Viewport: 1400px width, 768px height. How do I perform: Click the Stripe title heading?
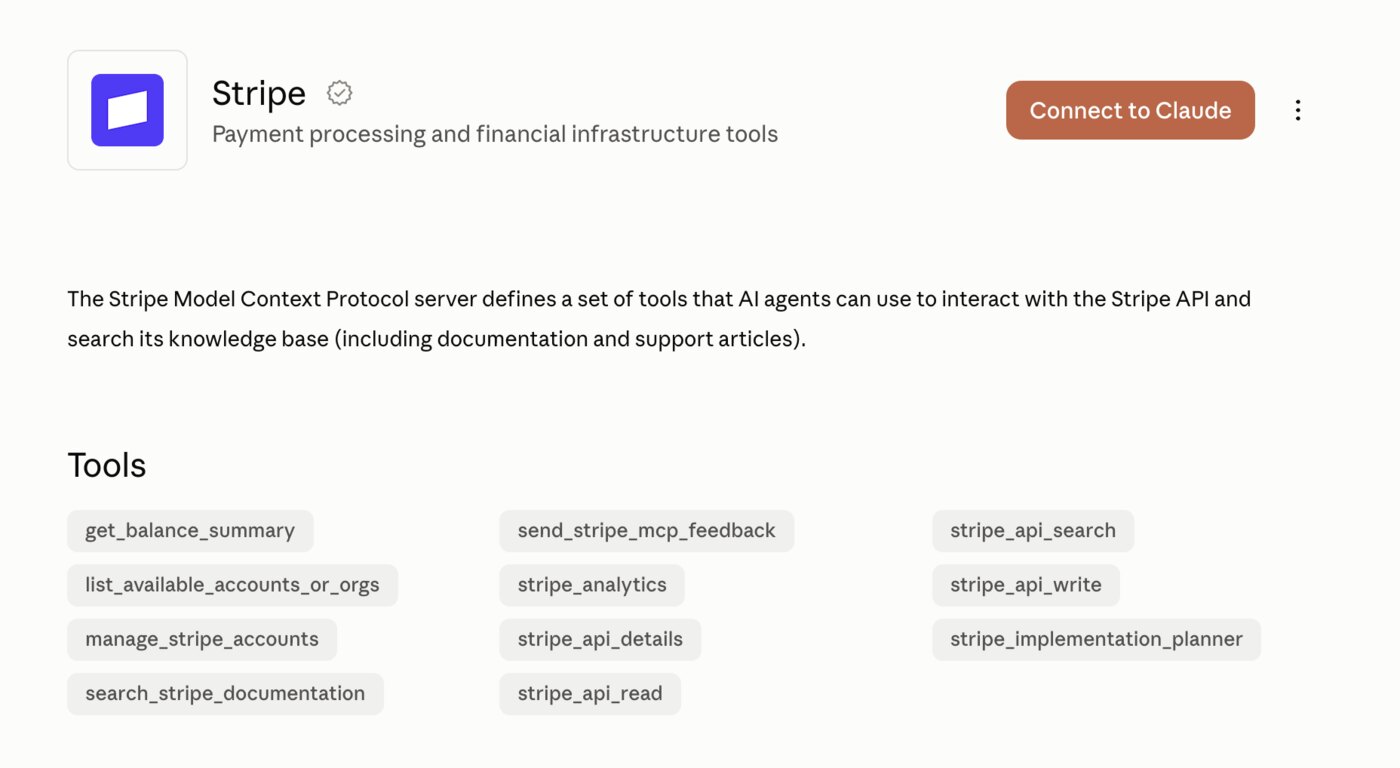click(259, 93)
